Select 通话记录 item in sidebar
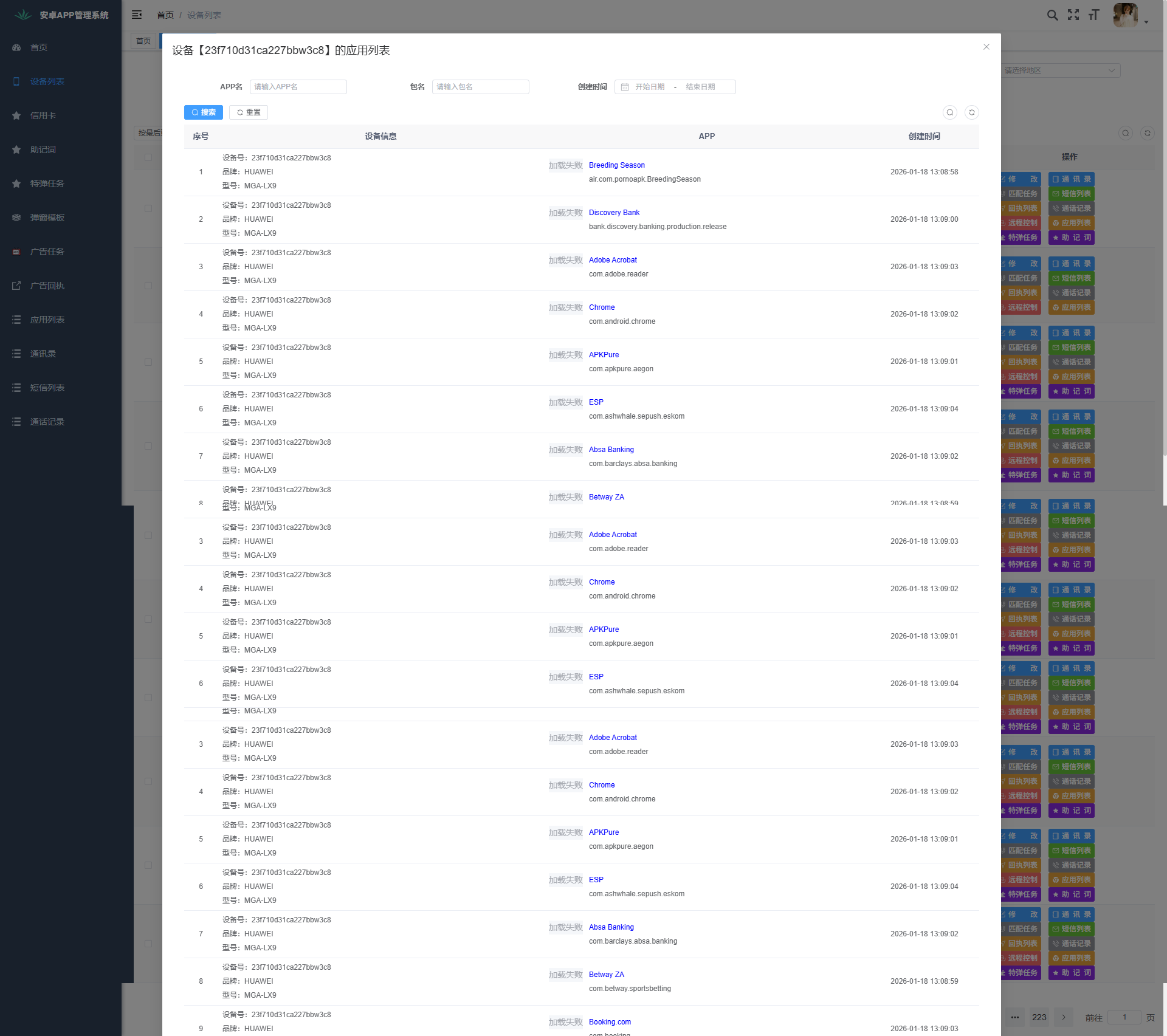Viewport: 1167px width, 1036px height. (x=61, y=422)
